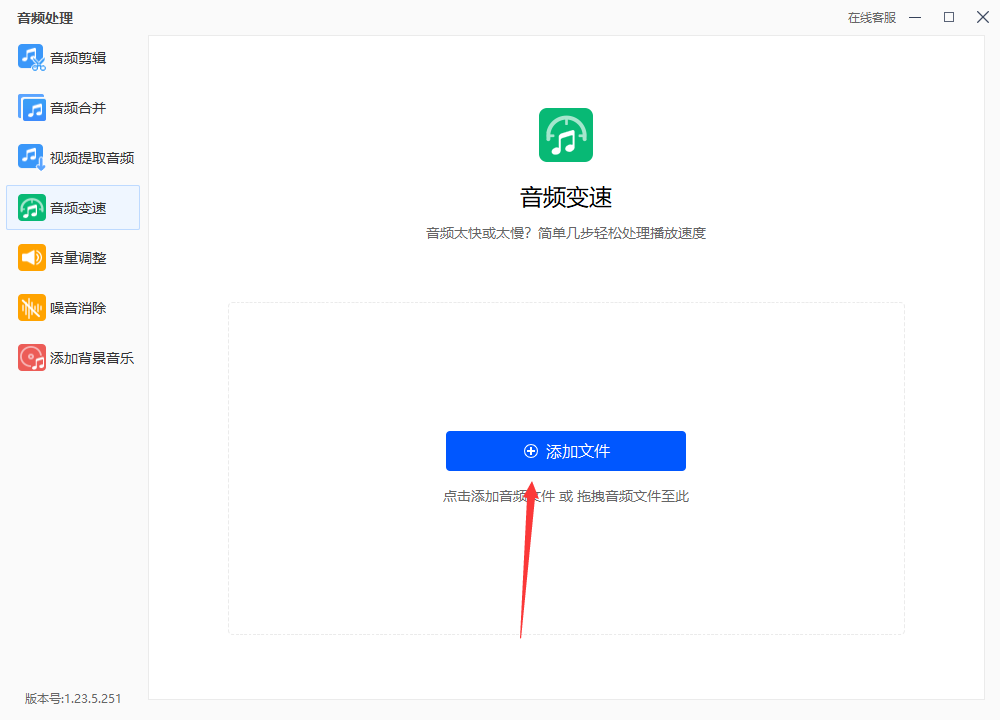Screen dimensions: 1000x720
Task: Click the red background music disc icon
Action: [x=32, y=358]
